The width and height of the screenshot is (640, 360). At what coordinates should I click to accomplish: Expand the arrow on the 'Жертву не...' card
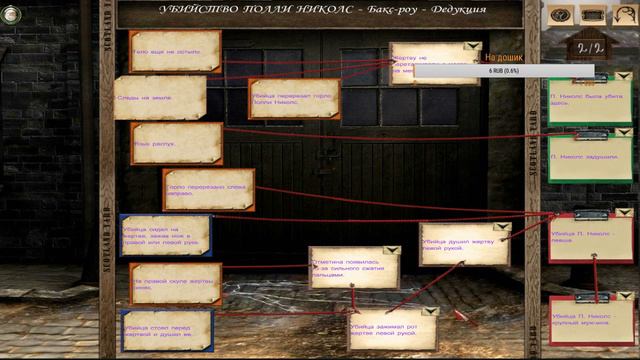pos(473,46)
